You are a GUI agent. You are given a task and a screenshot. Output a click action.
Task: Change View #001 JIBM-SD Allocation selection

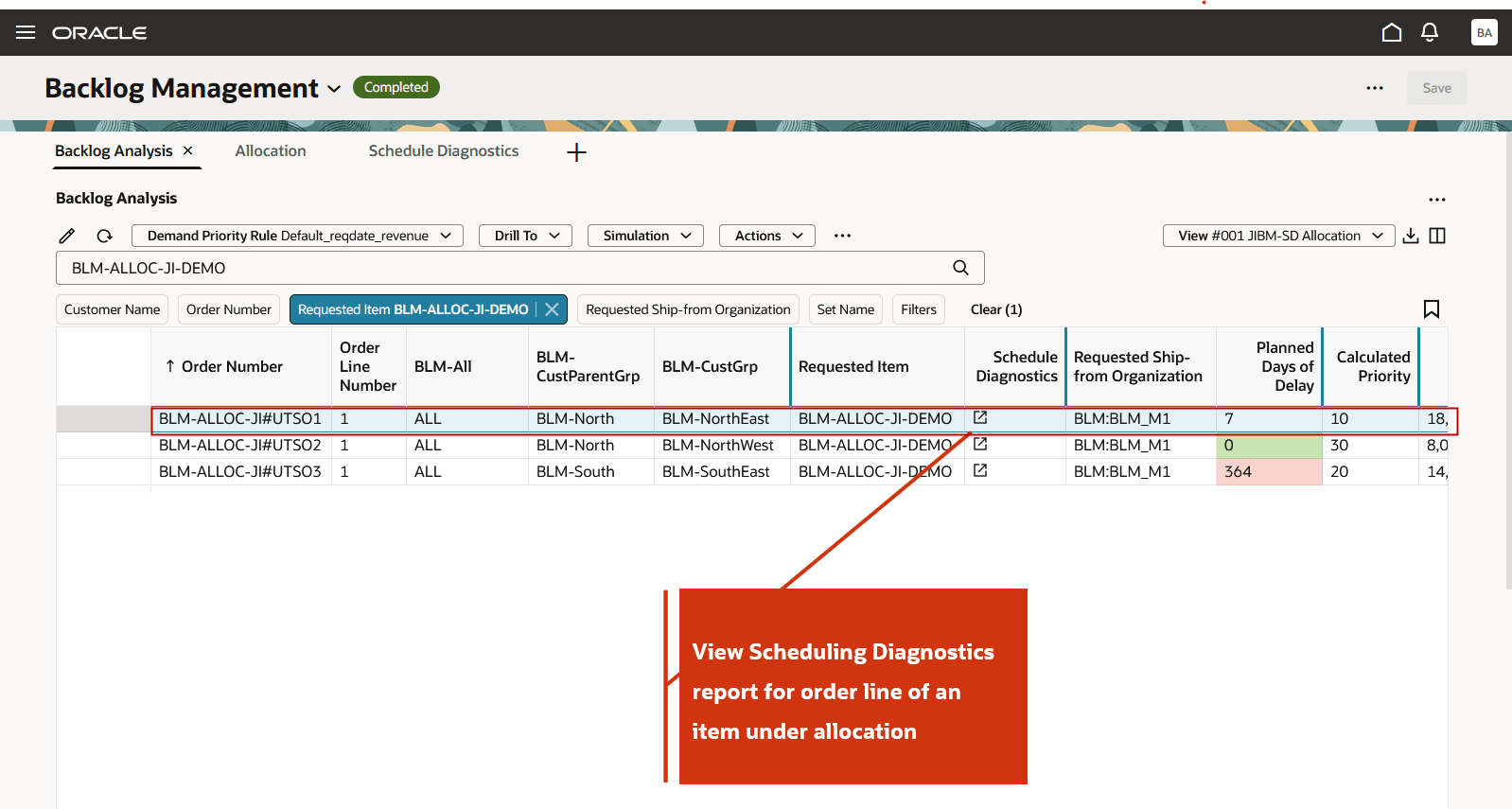point(1278,236)
